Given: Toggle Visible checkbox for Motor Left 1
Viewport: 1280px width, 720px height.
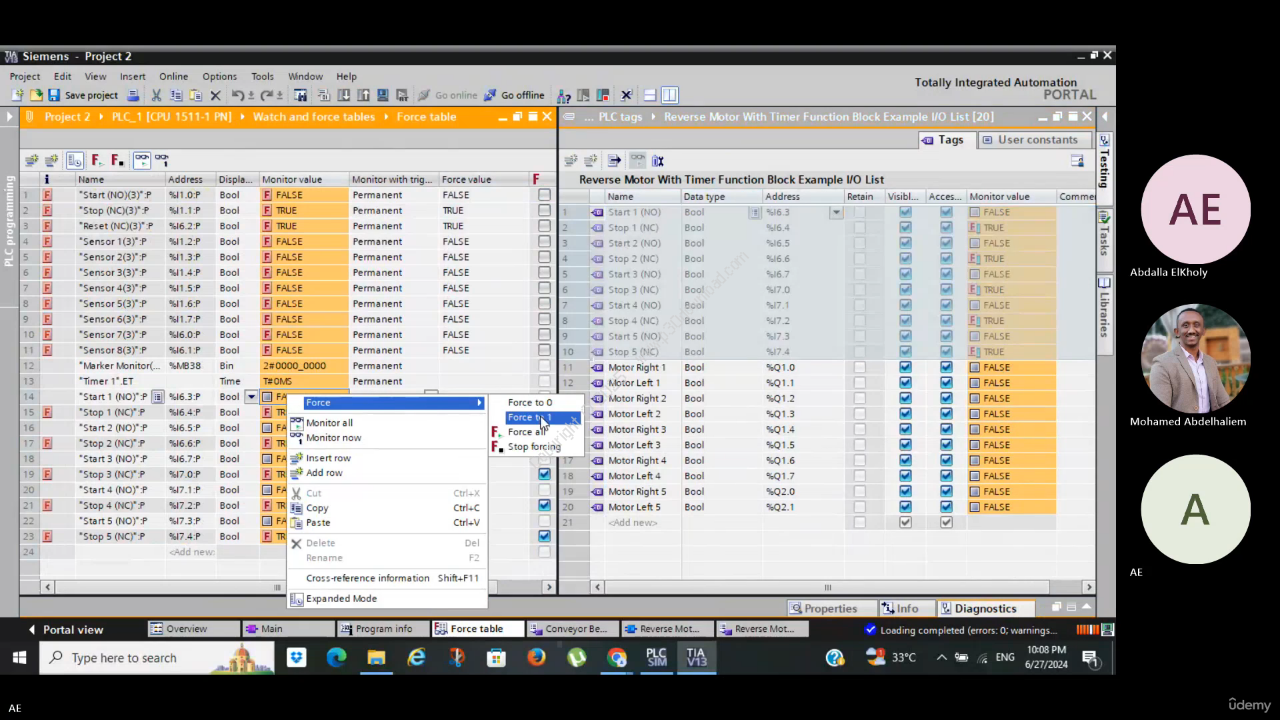Looking at the screenshot, I should click(x=905, y=382).
